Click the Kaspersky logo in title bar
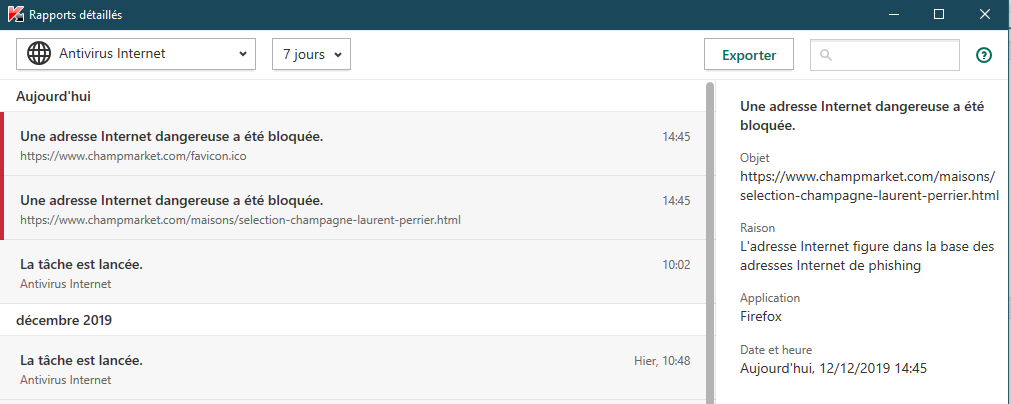Viewport: 1011px width, 404px height. (15, 15)
